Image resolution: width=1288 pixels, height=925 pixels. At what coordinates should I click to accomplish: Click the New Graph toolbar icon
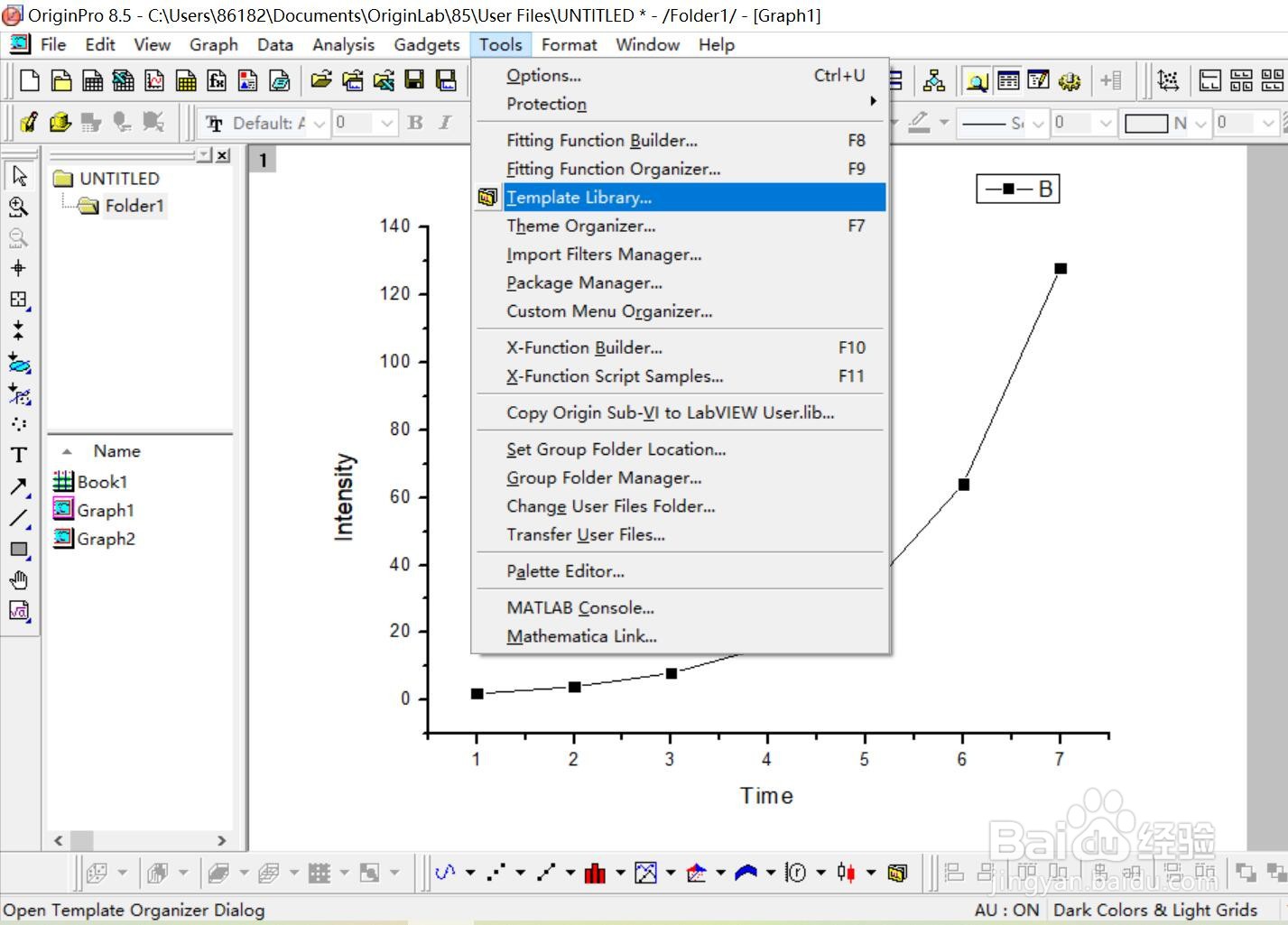click(154, 81)
